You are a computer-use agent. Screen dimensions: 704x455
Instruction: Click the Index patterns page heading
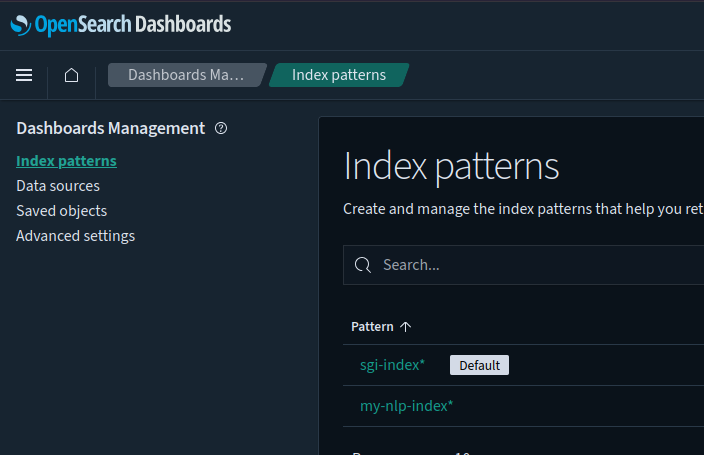451,167
